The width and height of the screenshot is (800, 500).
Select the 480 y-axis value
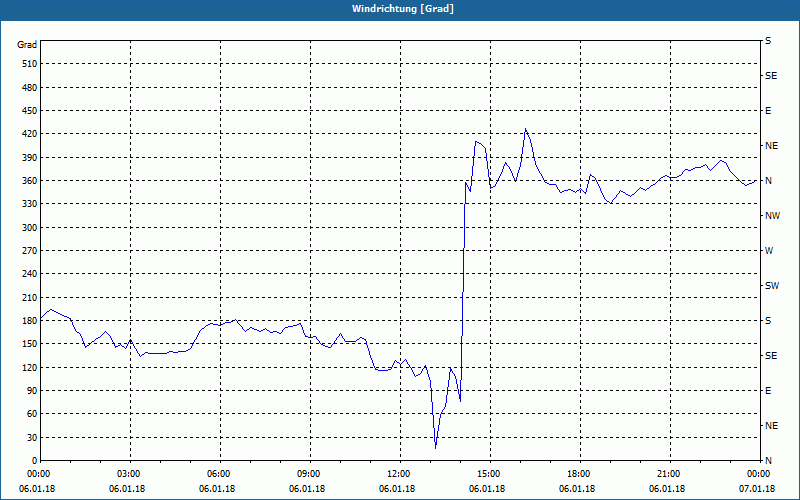click(x=30, y=87)
